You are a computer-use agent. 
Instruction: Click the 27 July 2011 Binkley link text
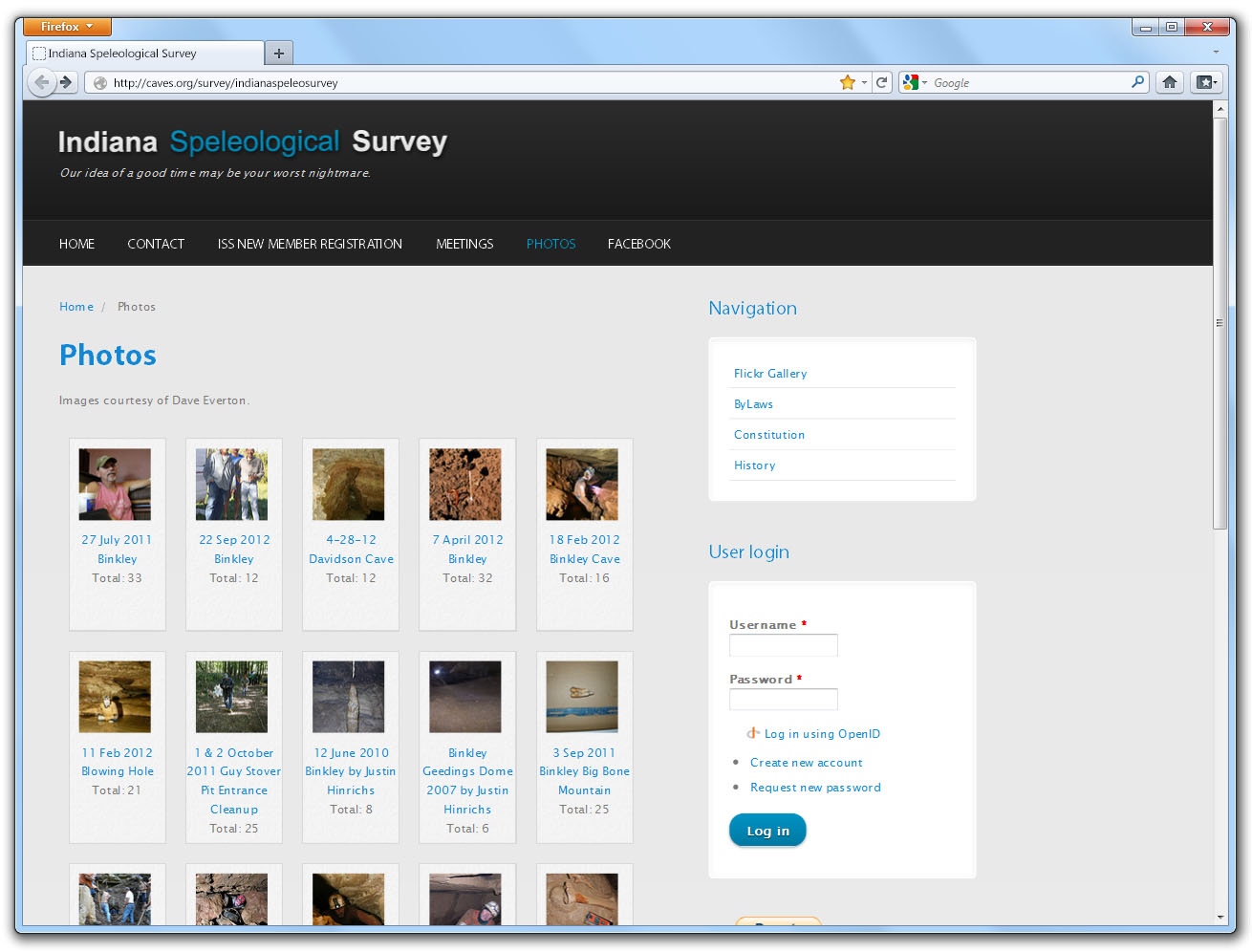117,550
